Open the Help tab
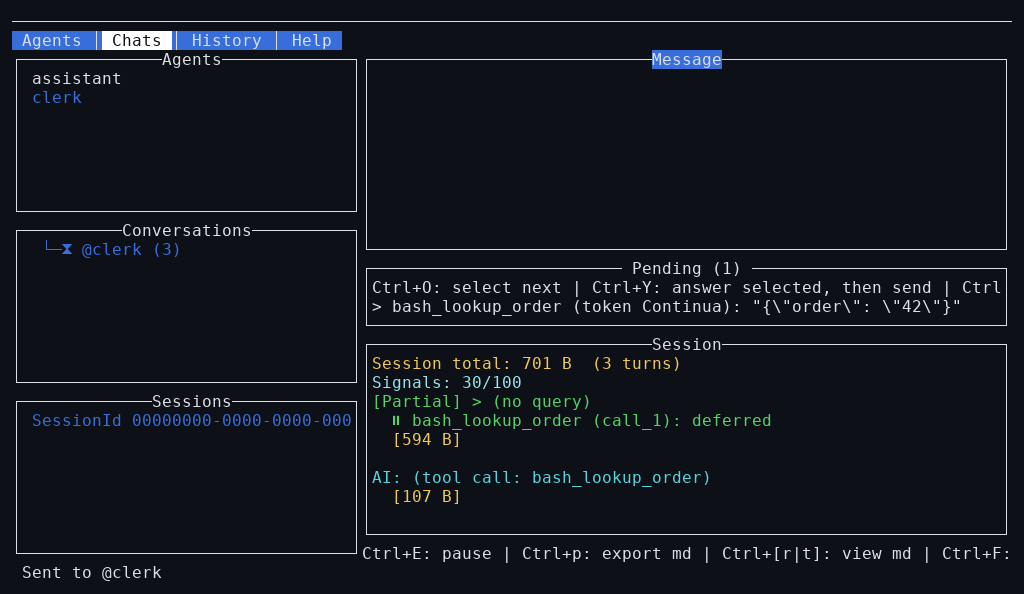Image resolution: width=1024 pixels, height=594 pixels. [312, 40]
